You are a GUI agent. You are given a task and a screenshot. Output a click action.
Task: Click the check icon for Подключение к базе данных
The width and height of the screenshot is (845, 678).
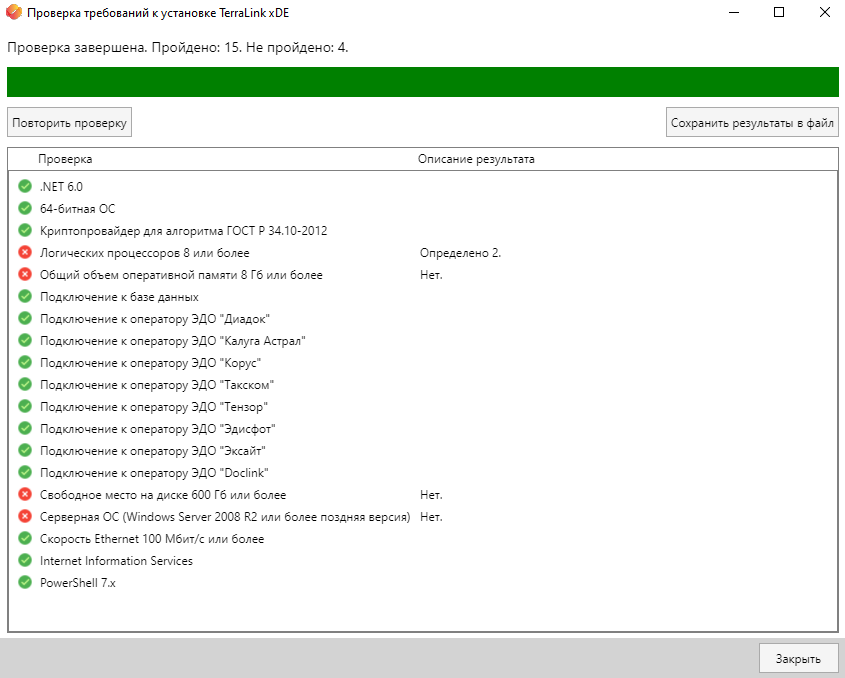pyautogui.click(x=25, y=296)
